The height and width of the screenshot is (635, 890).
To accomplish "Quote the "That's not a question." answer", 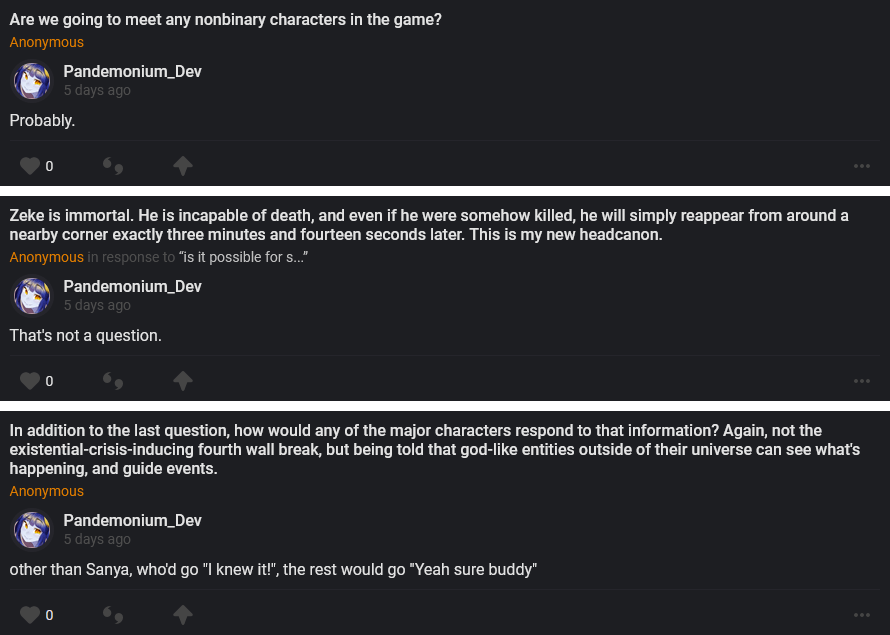I will point(113,381).
